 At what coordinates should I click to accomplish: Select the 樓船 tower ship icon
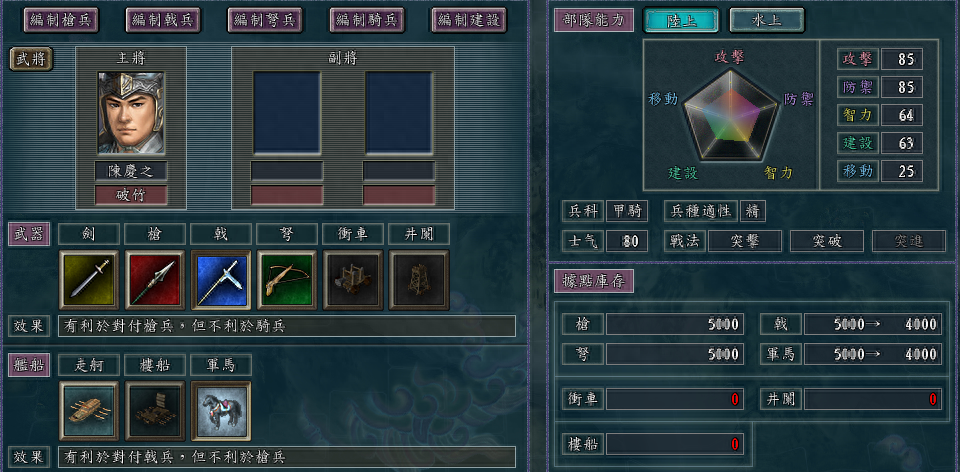coord(155,411)
